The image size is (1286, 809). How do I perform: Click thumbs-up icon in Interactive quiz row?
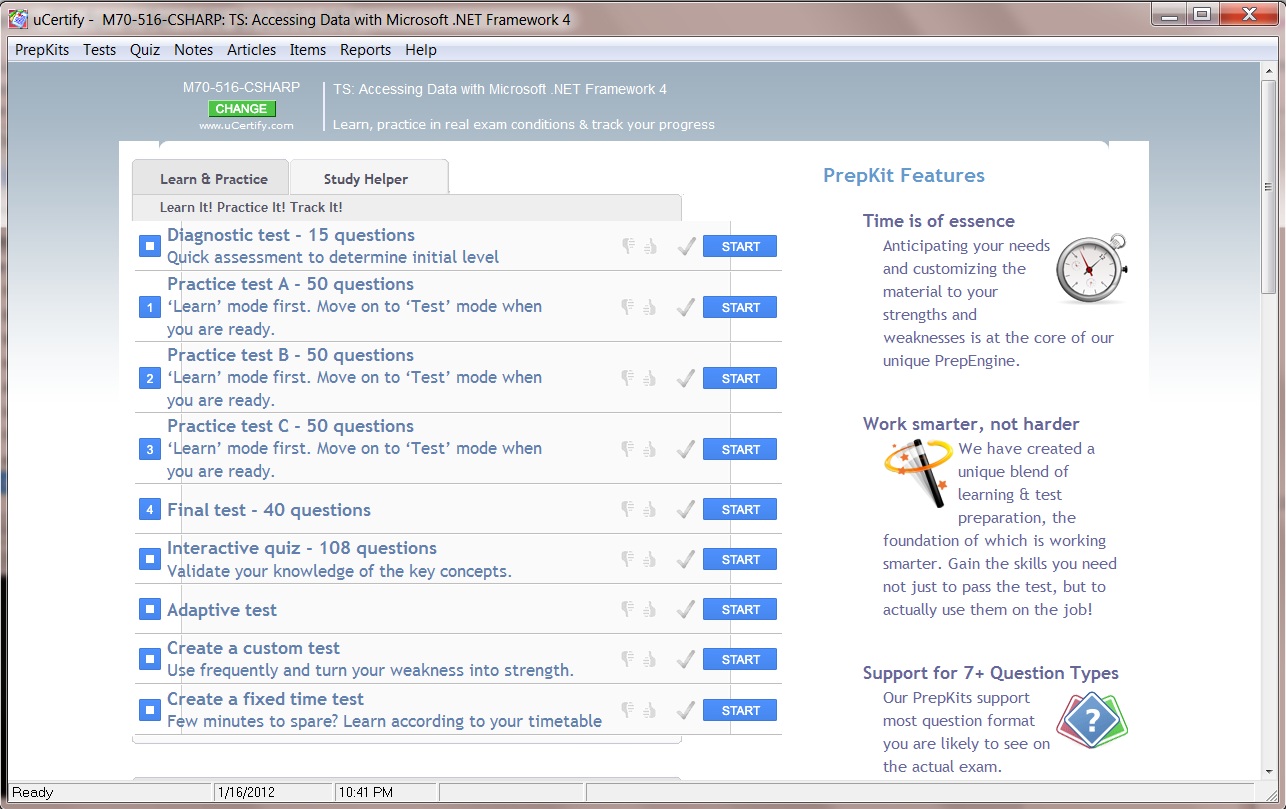point(650,559)
